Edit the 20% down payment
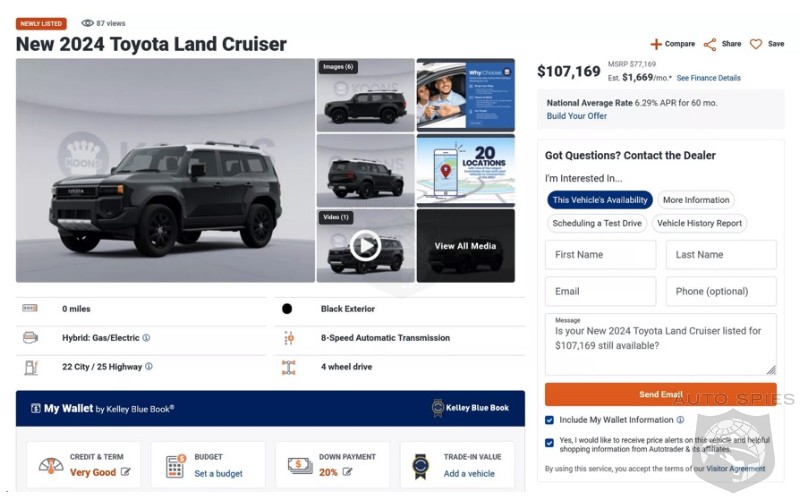 (347, 472)
